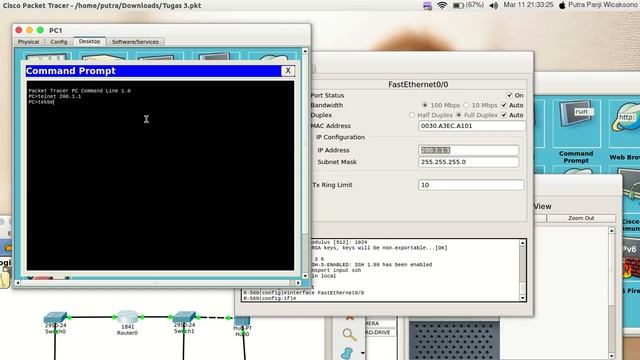Toggle the Bandwidth Auto checkbox

(504, 105)
